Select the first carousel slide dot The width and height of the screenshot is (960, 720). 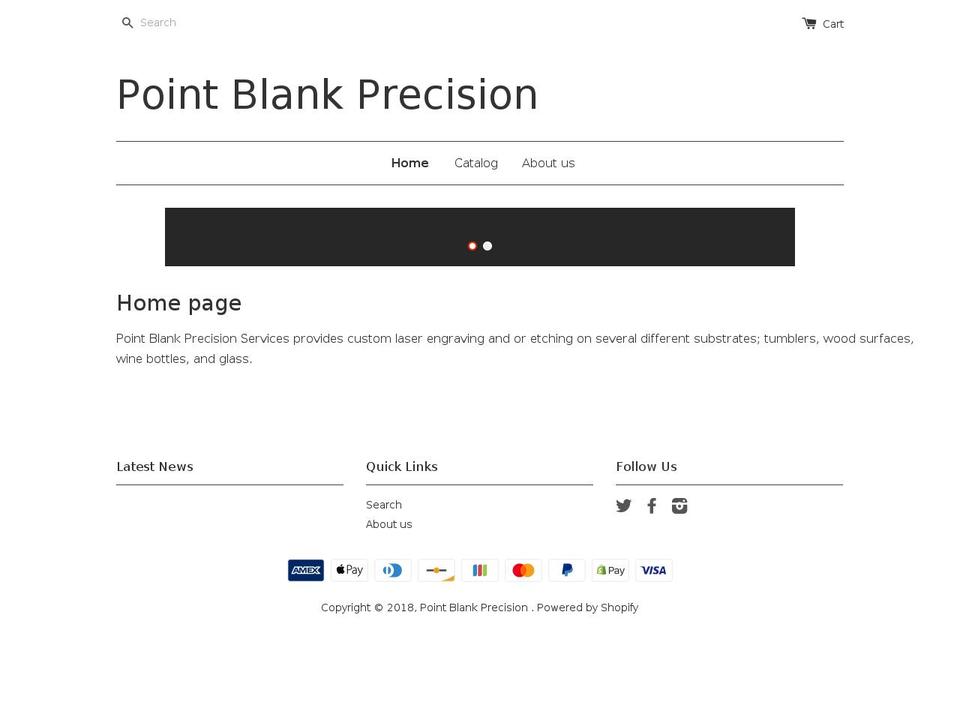pyautogui.click(x=472, y=245)
